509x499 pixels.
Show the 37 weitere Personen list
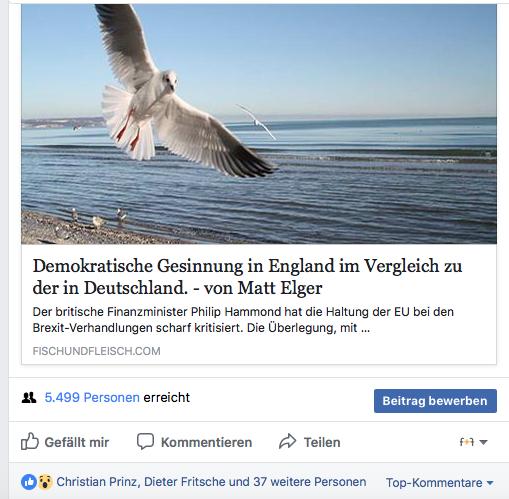[x=309, y=482]
